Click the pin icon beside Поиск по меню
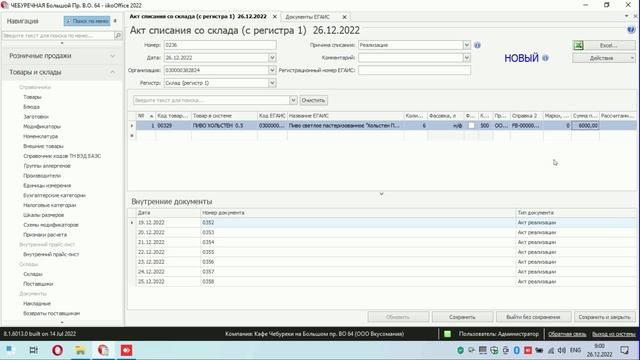The height and width of the screenshot is (360, 640). tap(115, 21)
